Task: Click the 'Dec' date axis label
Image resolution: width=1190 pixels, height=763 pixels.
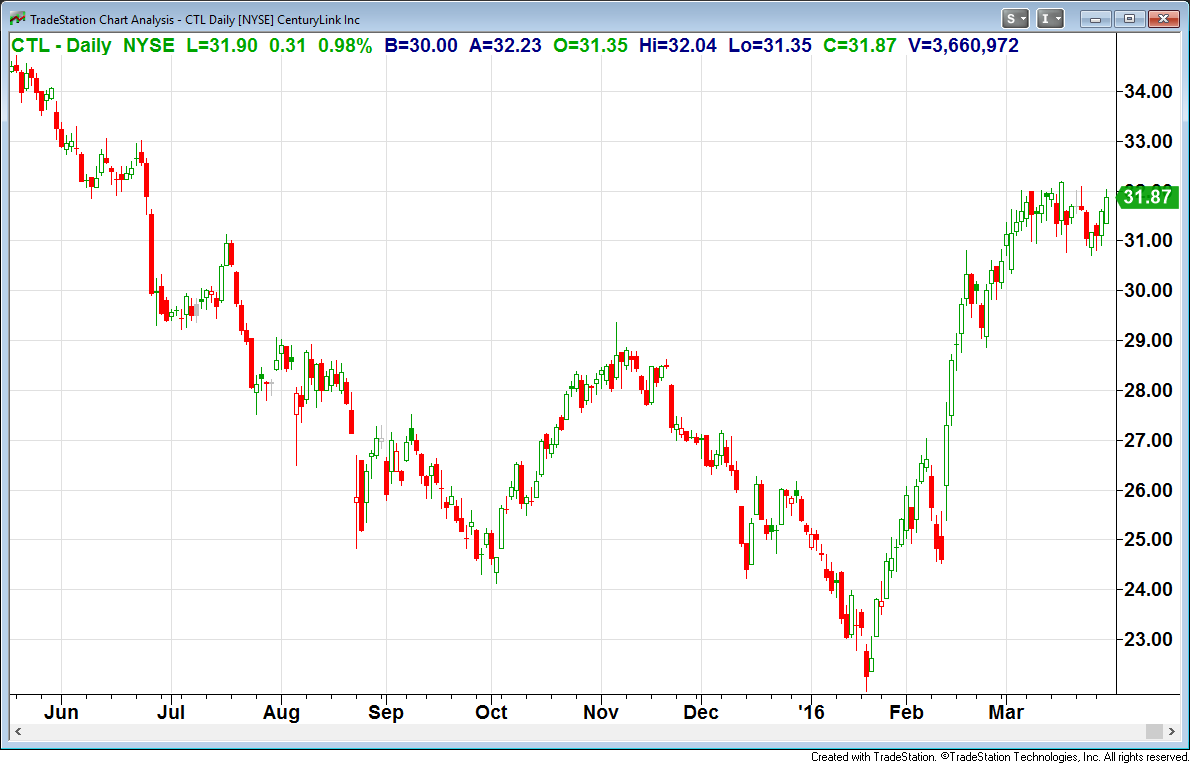Action: pos(700,713)
